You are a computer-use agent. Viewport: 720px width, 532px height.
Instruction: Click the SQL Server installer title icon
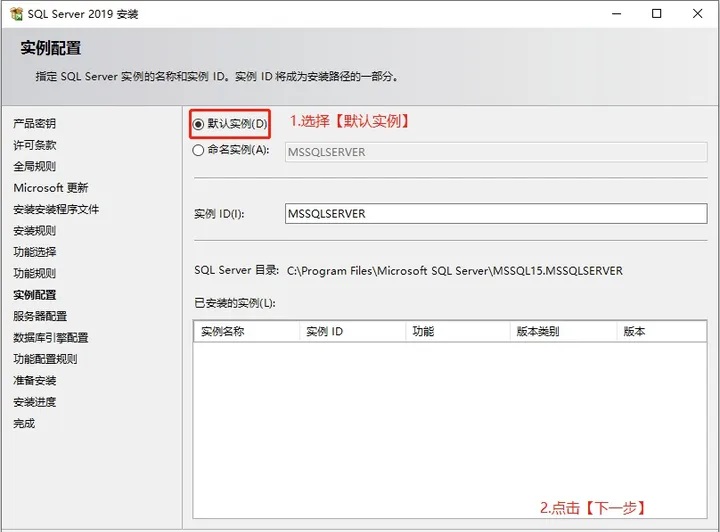(x=16, y=14)
